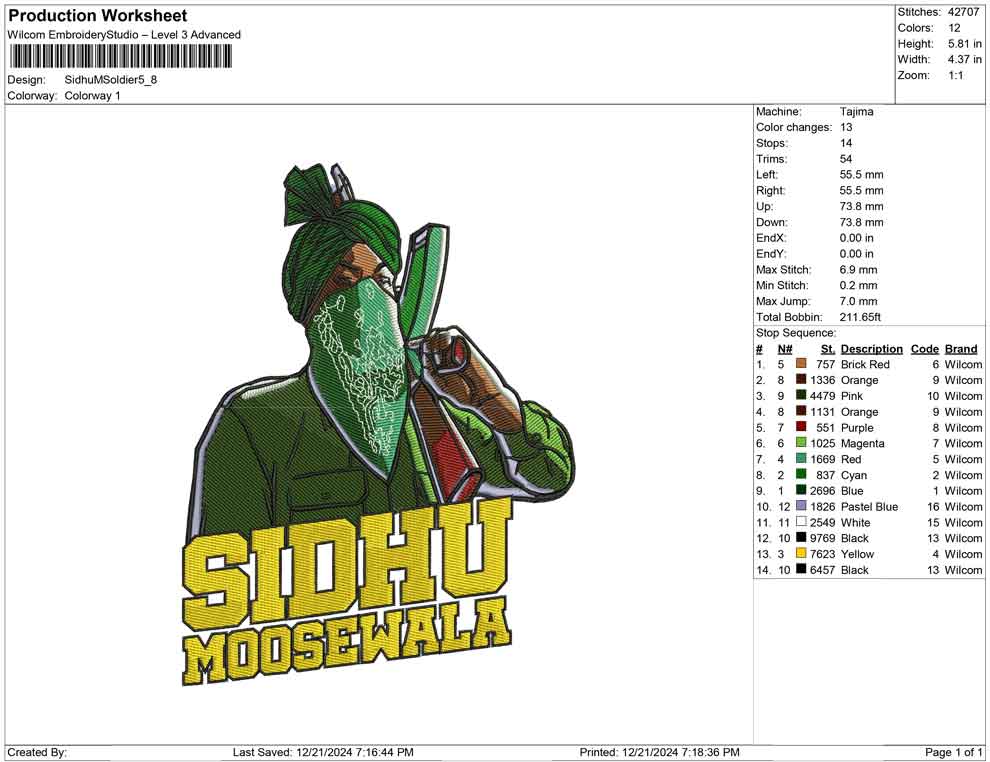Click the barcode under the worksheet title
990x762 pixels.
tap(119, 57)
